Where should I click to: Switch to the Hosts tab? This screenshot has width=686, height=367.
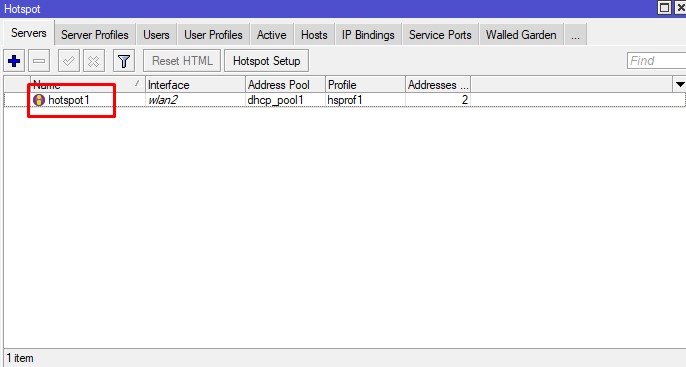(x=314, y=35)
